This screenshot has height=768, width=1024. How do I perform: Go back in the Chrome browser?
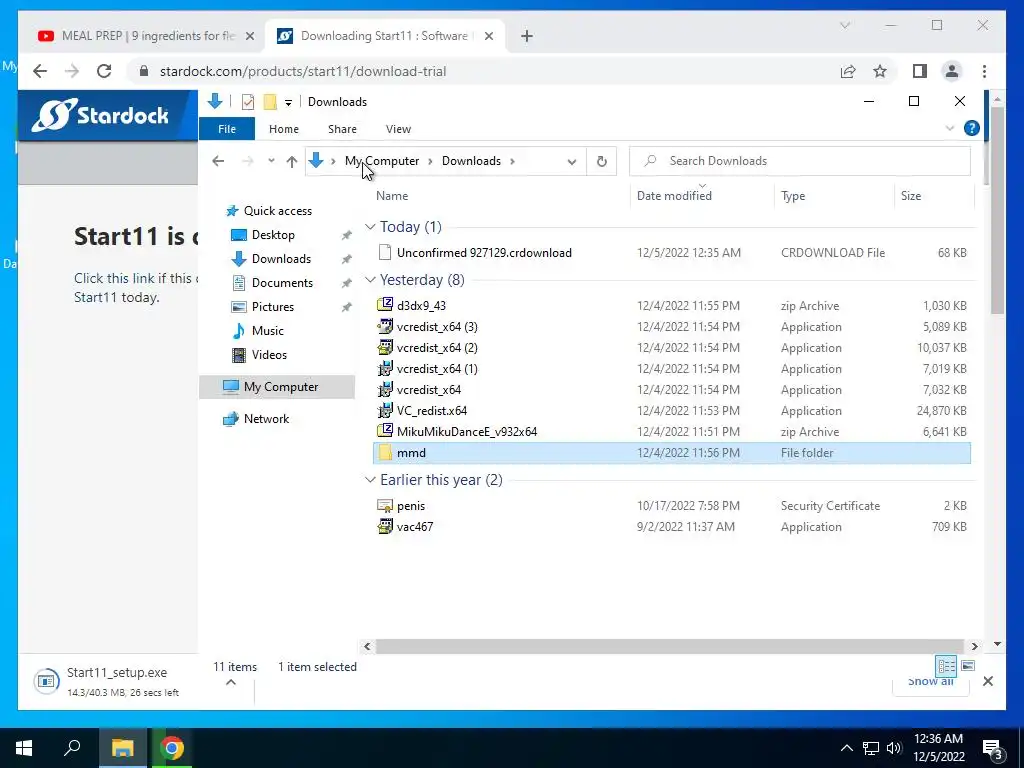[x=40, y=71]
